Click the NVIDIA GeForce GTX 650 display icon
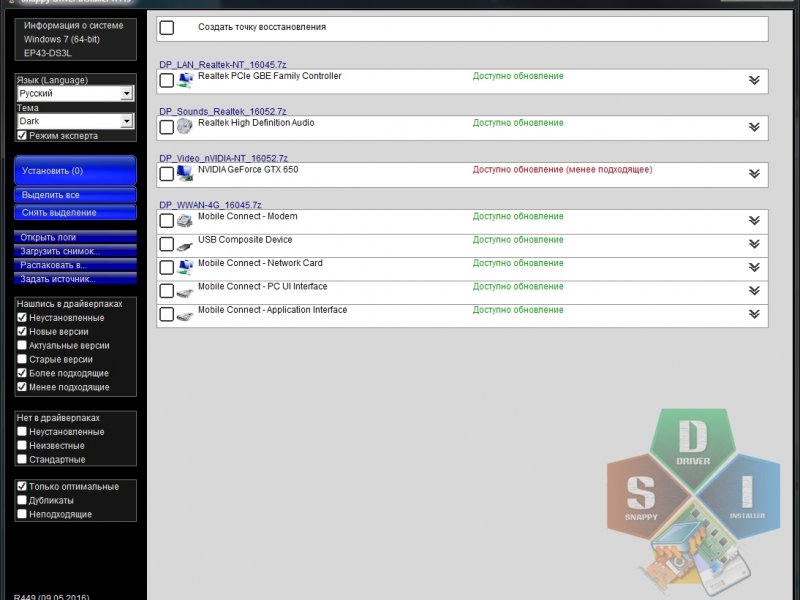Screen dimensions: 800x600 pyautogui.click(x=185, y=173)
